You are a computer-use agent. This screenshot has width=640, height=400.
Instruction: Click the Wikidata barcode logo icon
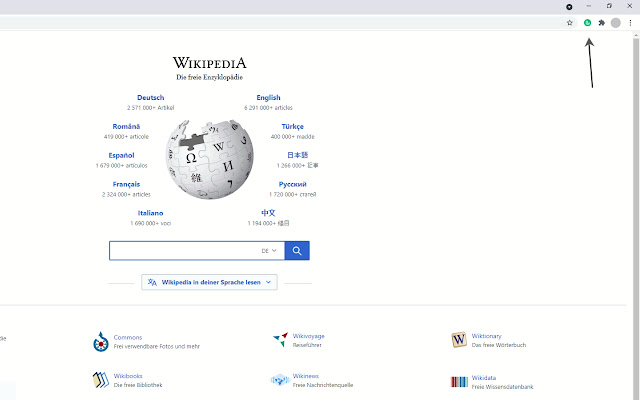459,382
